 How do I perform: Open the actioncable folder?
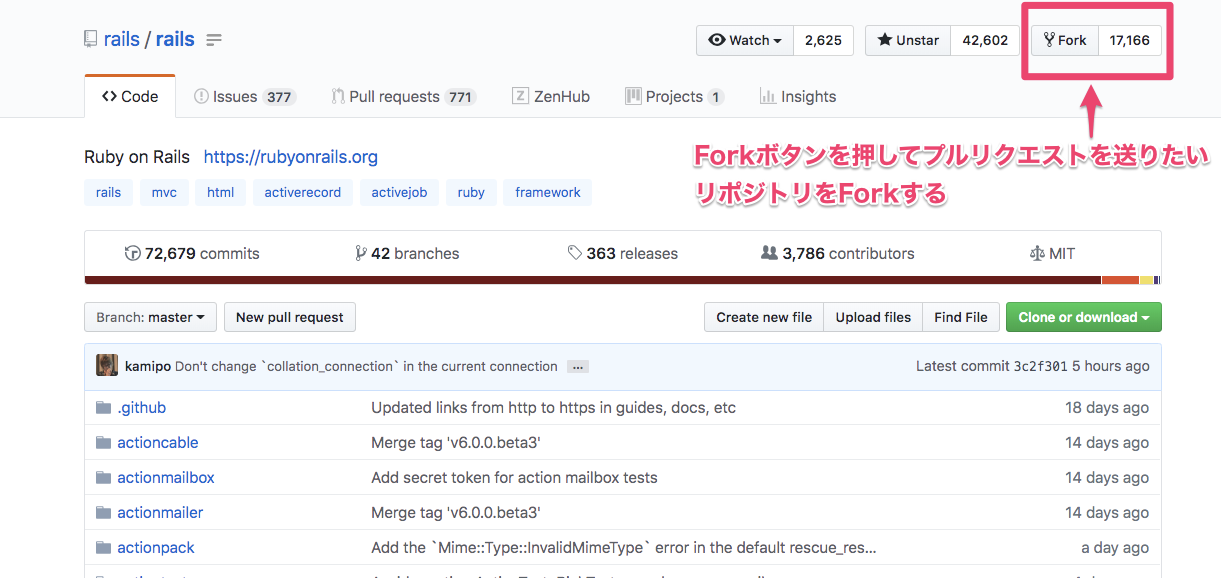(x=158, y=443)
